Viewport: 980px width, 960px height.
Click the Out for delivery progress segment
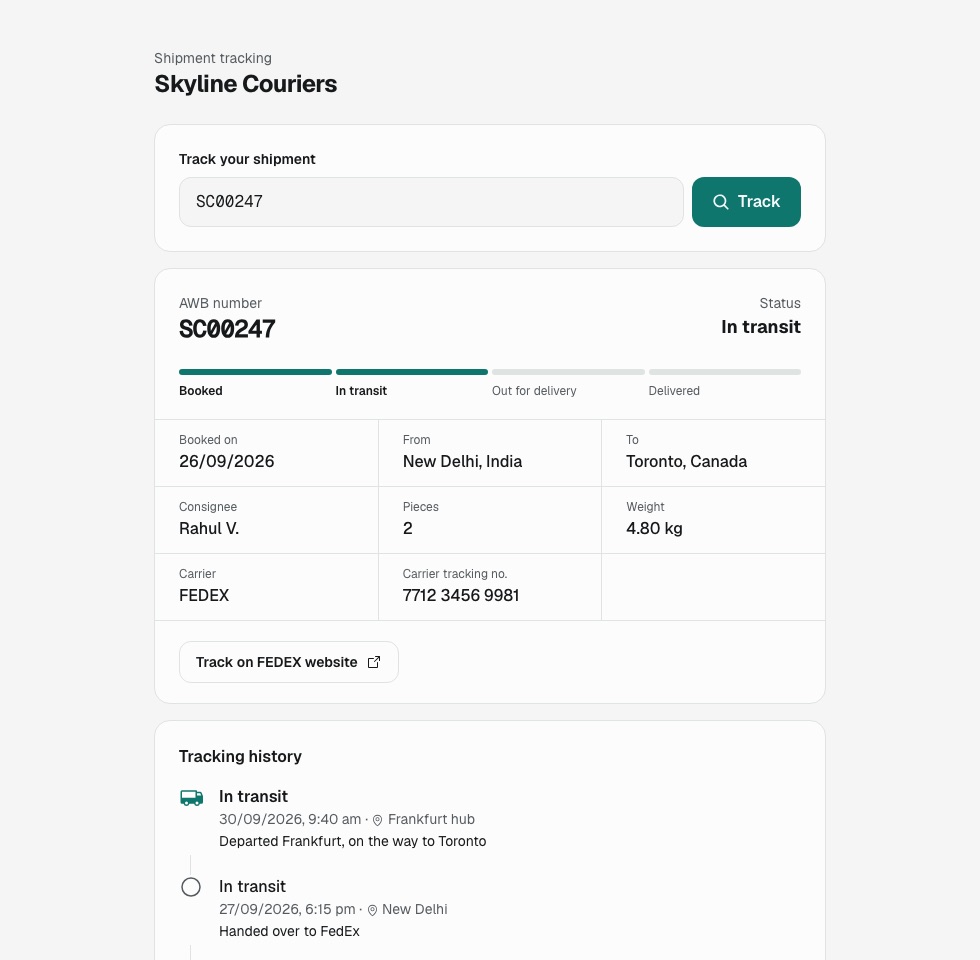point(568,372)
